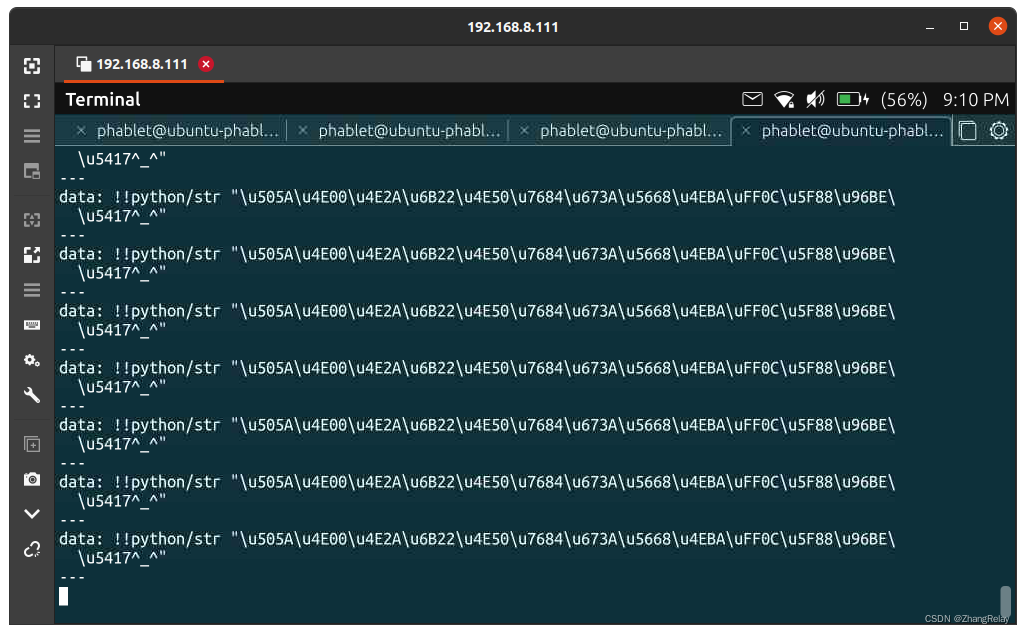Open the 9:10 PM clock indicator
Screen dimensions: 1026x634
point(976,99)
